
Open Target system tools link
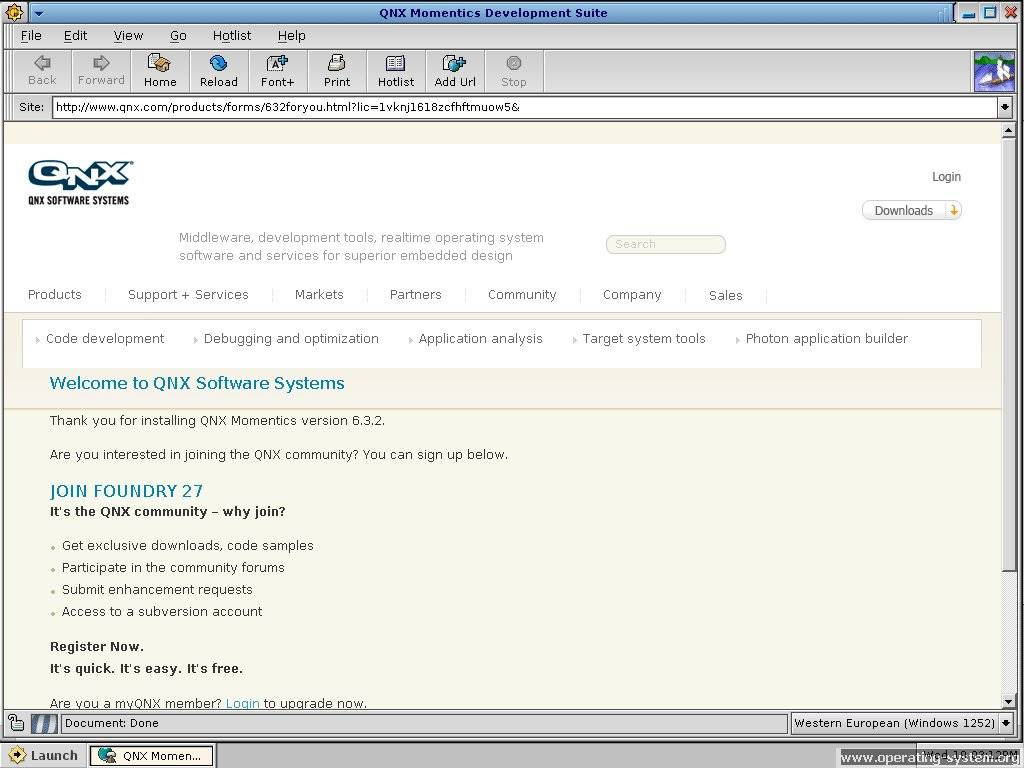[x=644, y=338]
